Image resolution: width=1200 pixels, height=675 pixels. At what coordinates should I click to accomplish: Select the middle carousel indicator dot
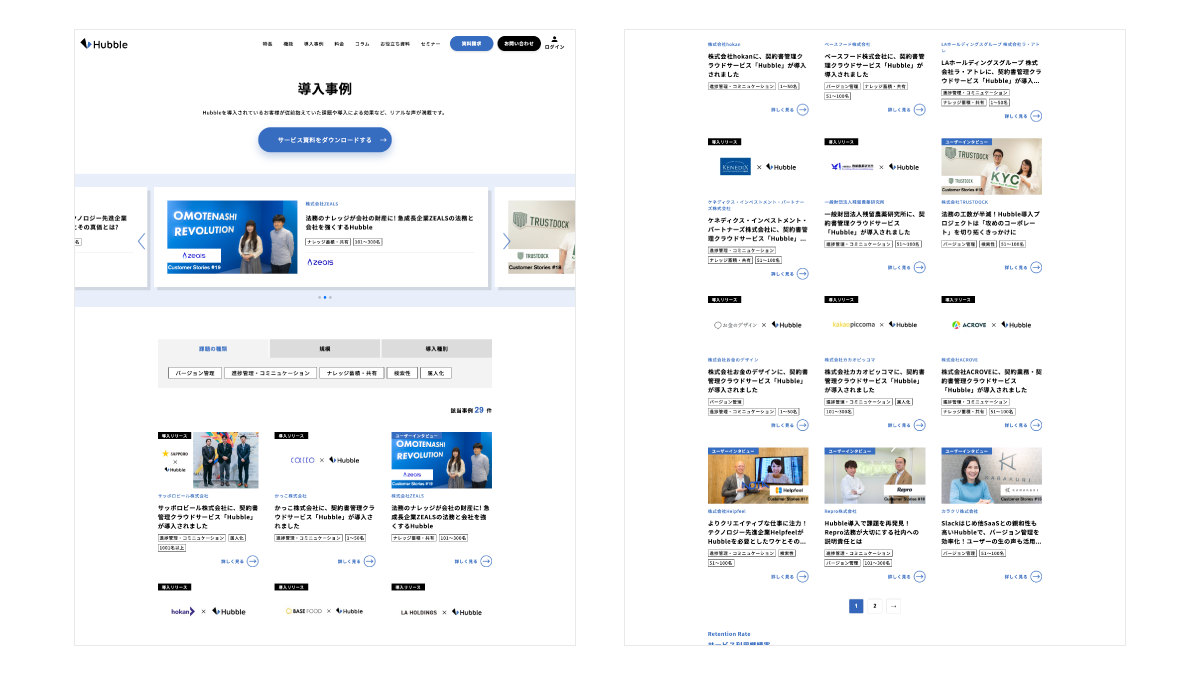(325, 297)
